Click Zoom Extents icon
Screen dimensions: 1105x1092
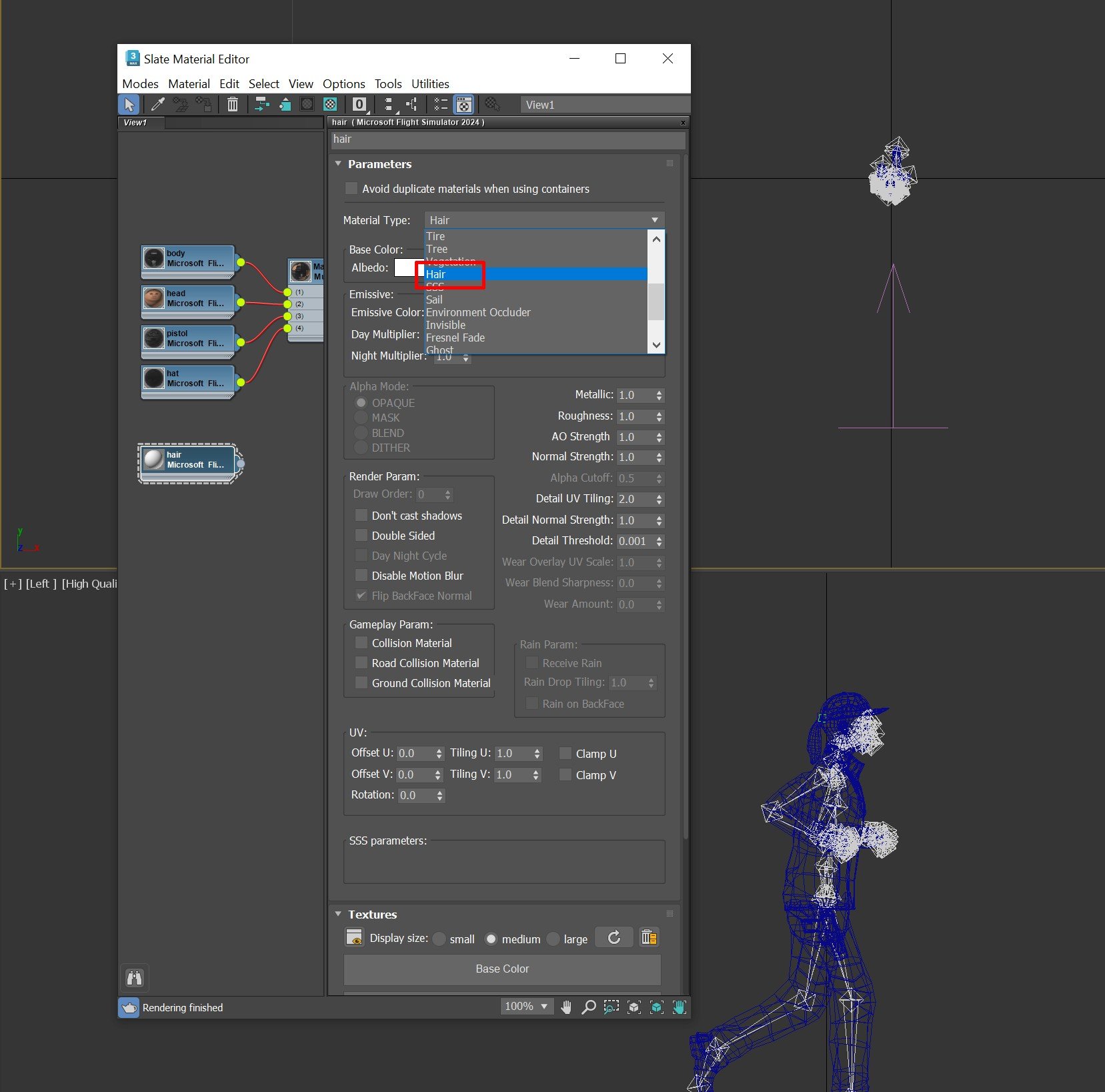[634, 1007]
